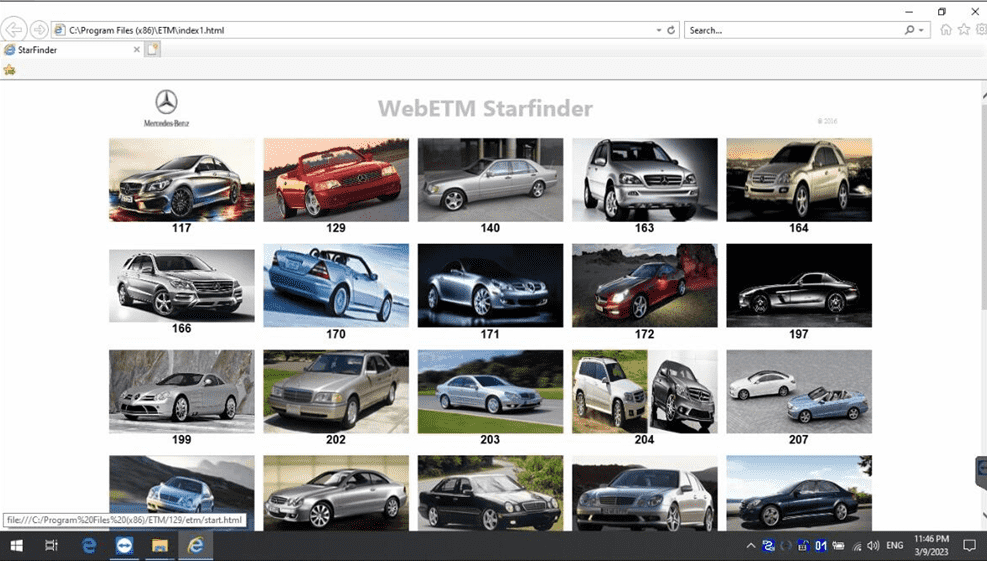Click the 129 label link
987x561 pixels.
[x=336, y=228]
